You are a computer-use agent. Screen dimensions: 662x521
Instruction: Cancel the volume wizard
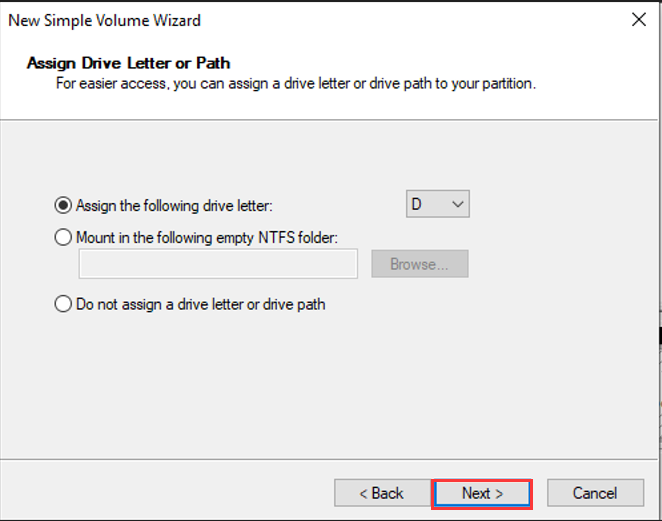pos(595,493)
